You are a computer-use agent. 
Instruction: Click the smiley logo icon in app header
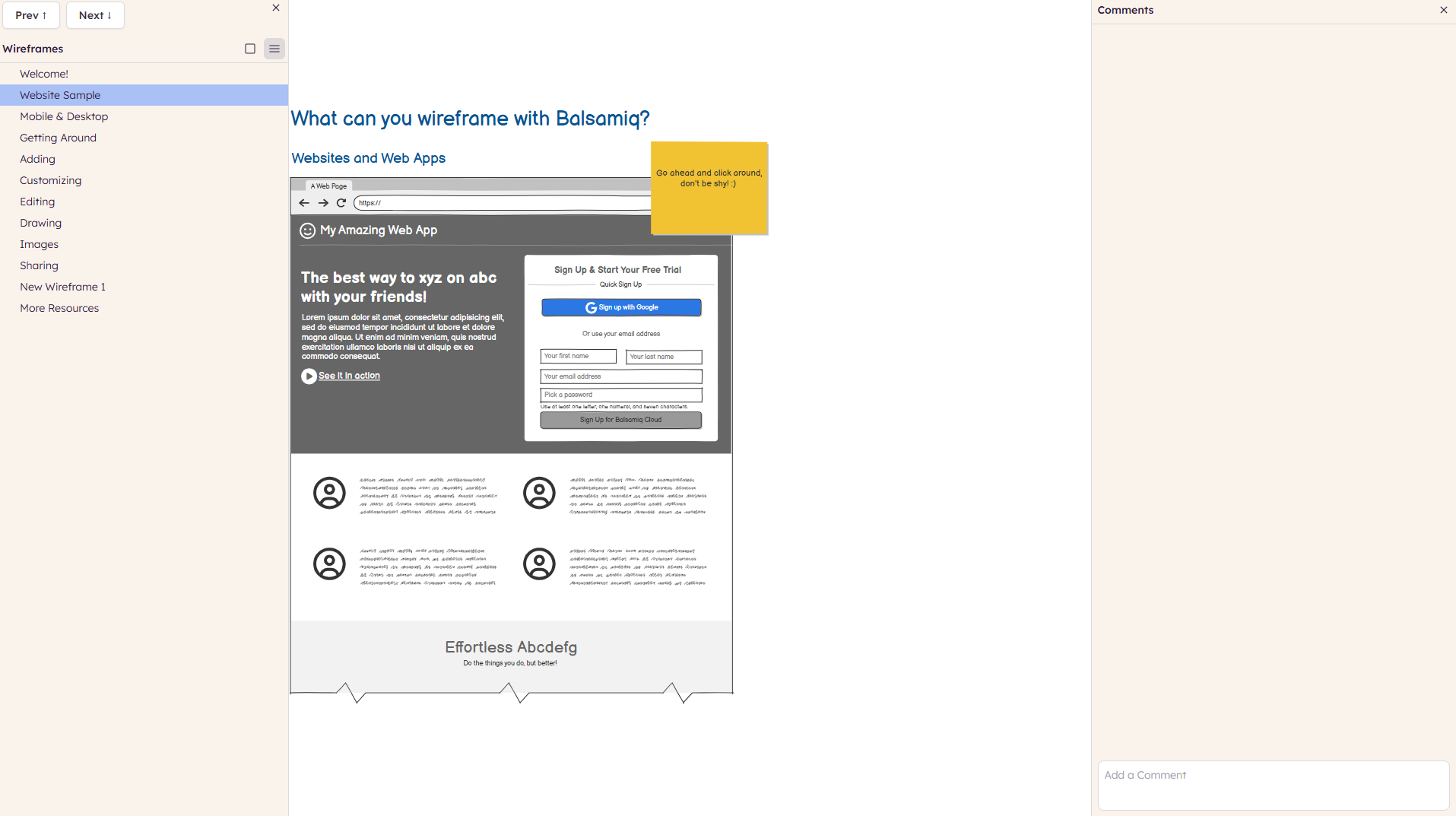pos(307,230)
